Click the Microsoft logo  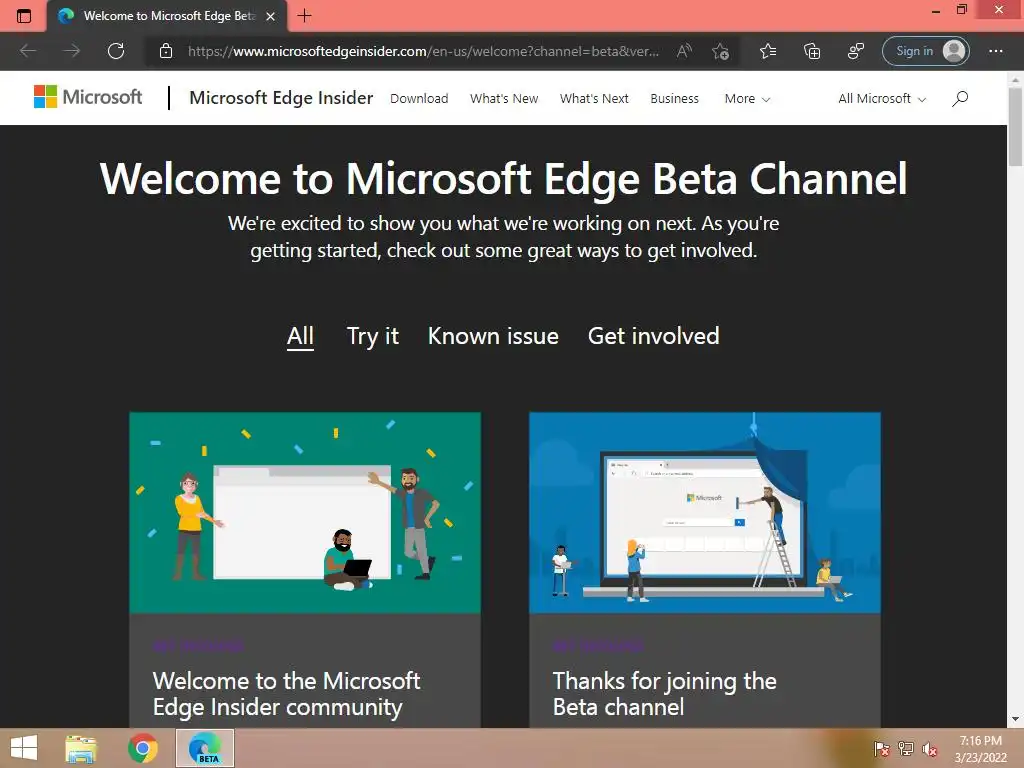88,97
